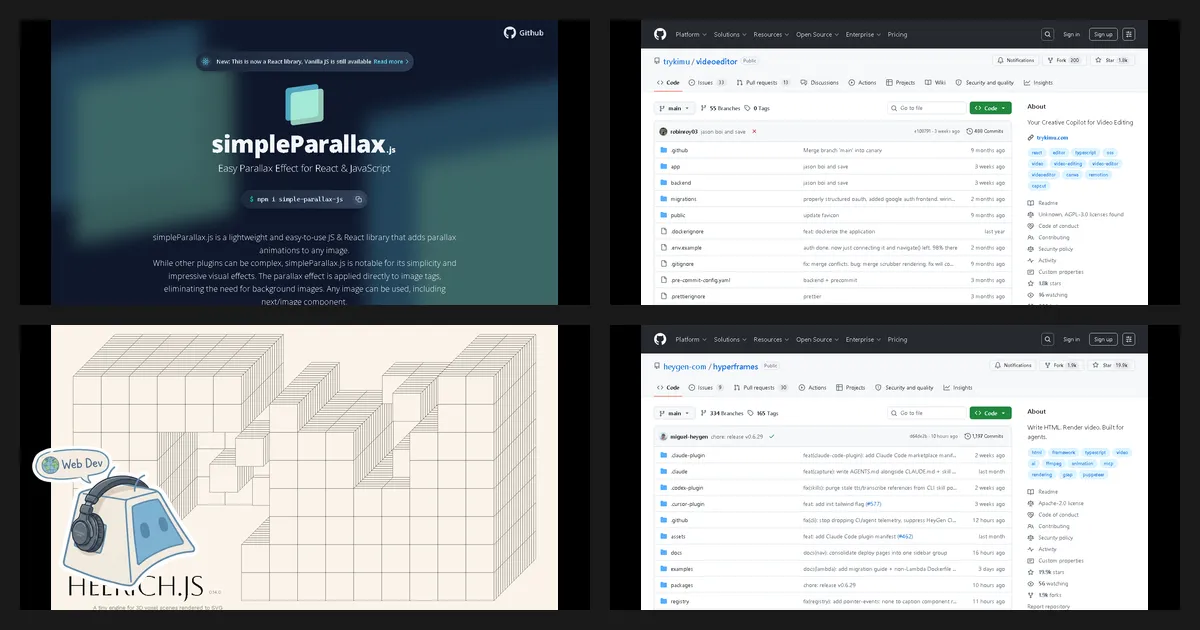
Task: Expand the Resources menu in the hyperframes window
Action: (x=770, y=339)
